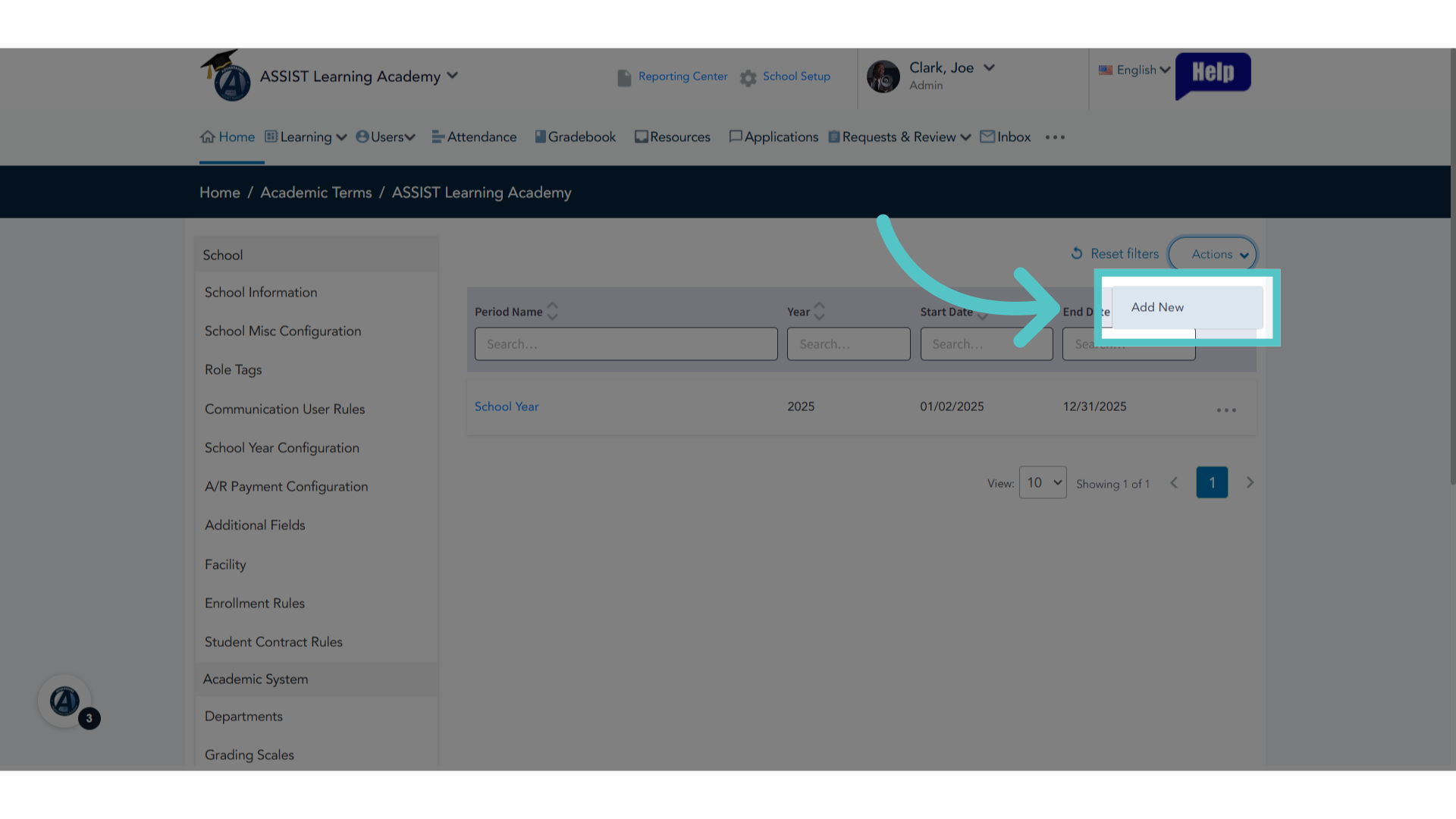Click the Period Name search field
Viewport: 1456px width, 819px height.
click(x=626, y=344)
